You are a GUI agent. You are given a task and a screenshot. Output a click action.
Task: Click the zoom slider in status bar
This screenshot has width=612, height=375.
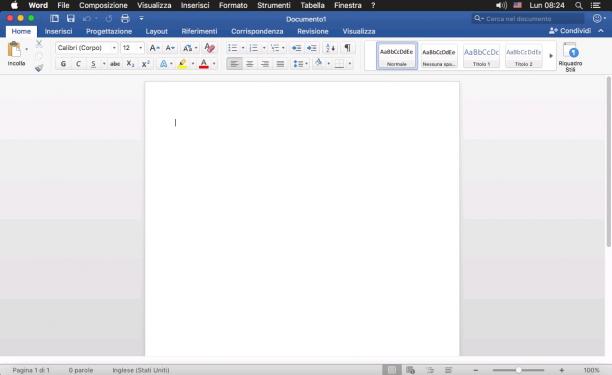(518, 370)
